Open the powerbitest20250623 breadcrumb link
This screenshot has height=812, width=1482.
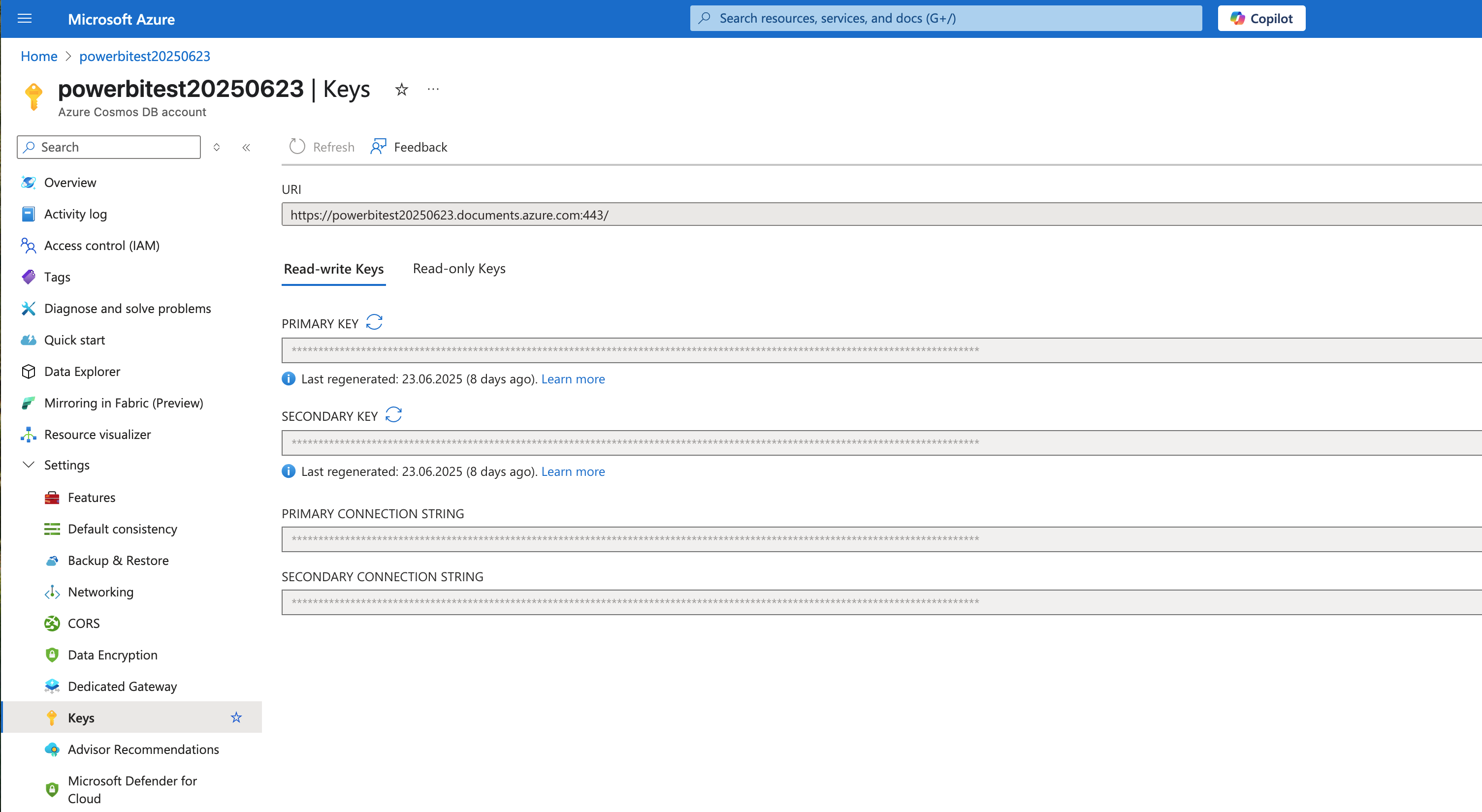coord(144,57)
